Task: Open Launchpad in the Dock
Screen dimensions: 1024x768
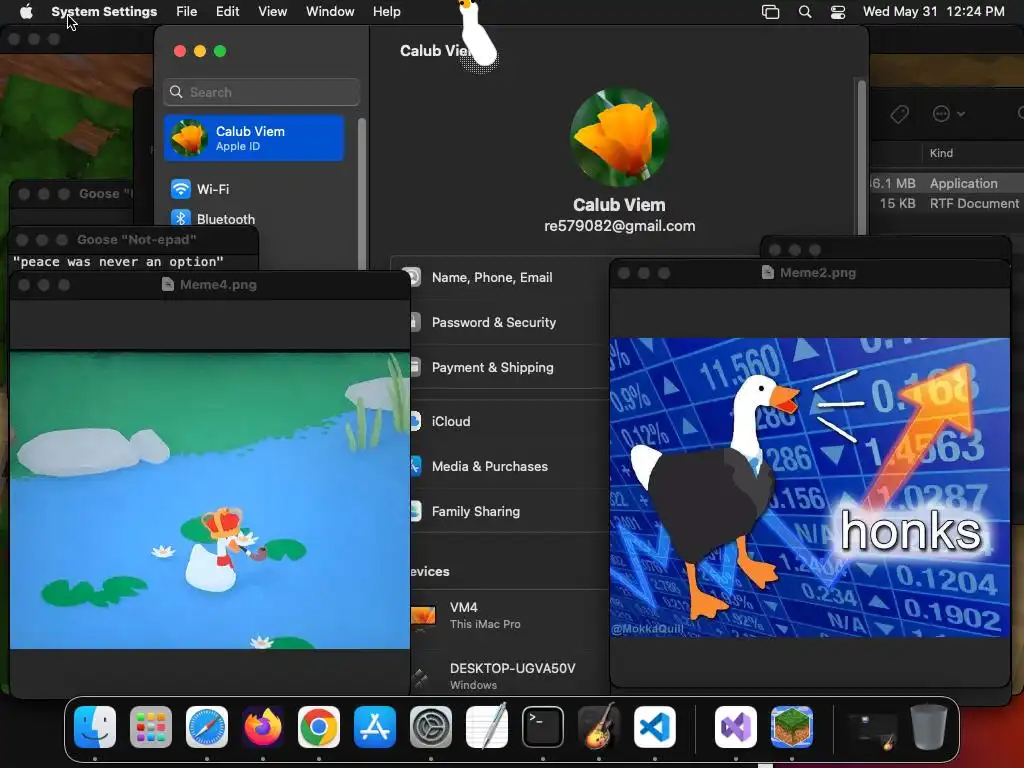Action: pyautogui.click(x=151, y=727)
